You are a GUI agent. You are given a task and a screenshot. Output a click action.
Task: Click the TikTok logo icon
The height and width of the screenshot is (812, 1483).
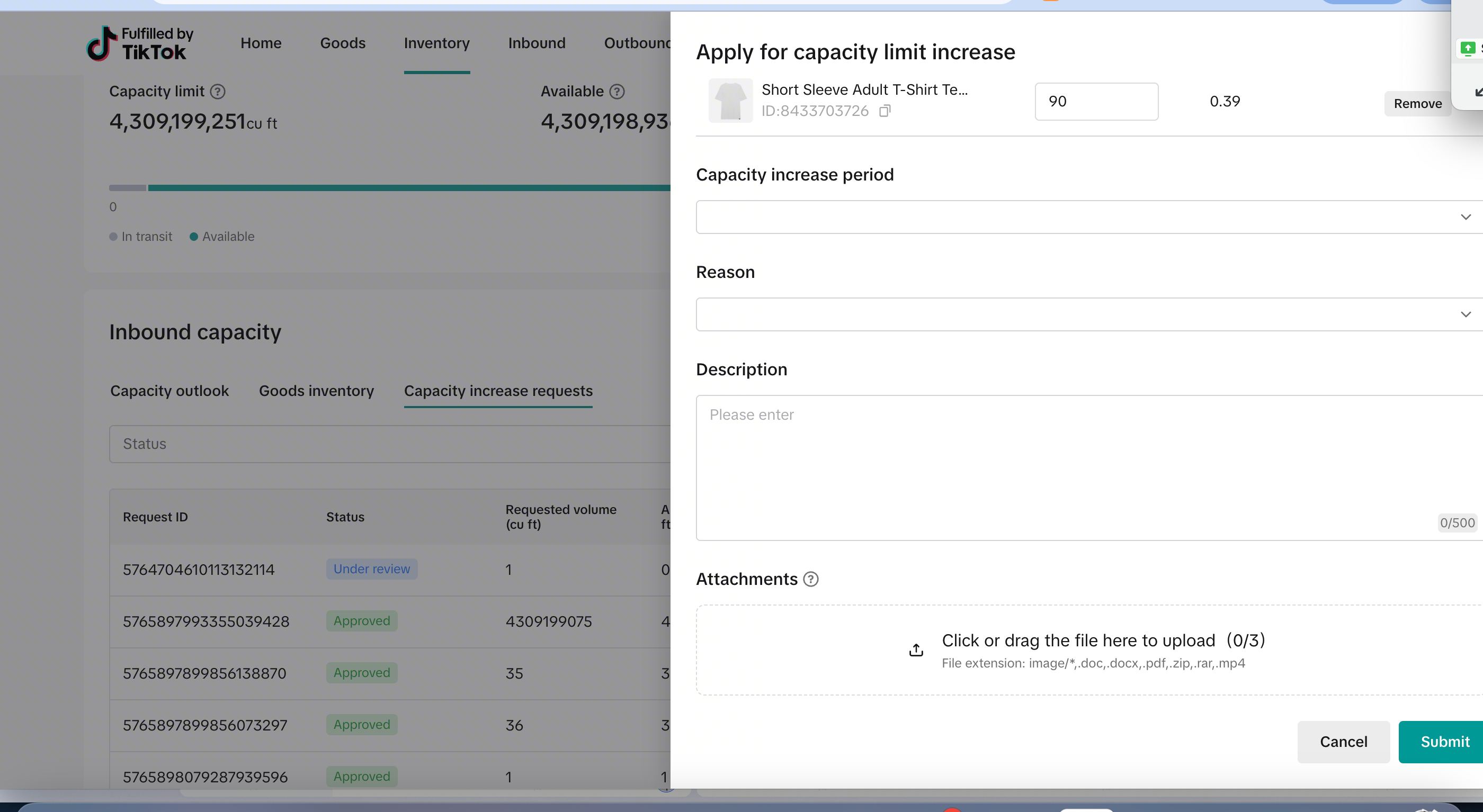pyautogui.click(x=102, y=44)
